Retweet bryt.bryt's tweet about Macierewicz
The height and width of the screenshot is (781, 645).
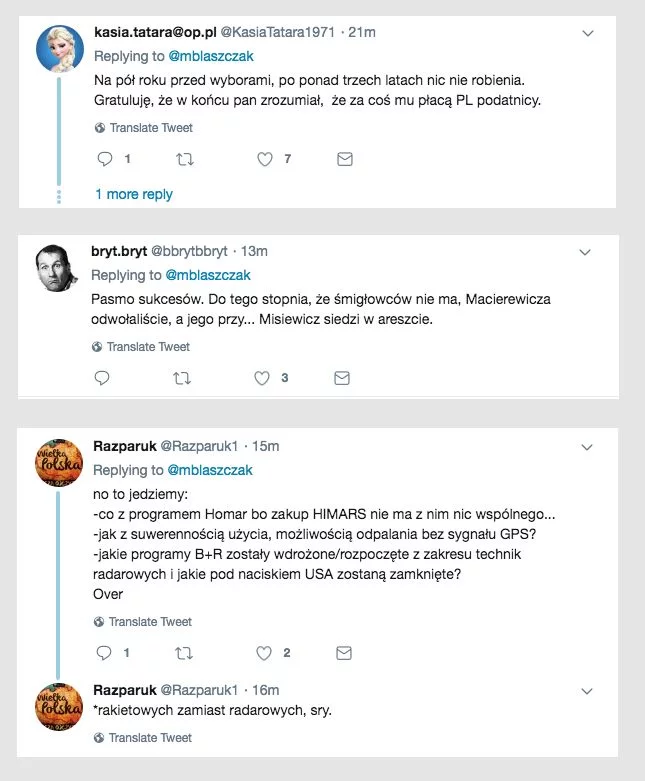(182, 379)
